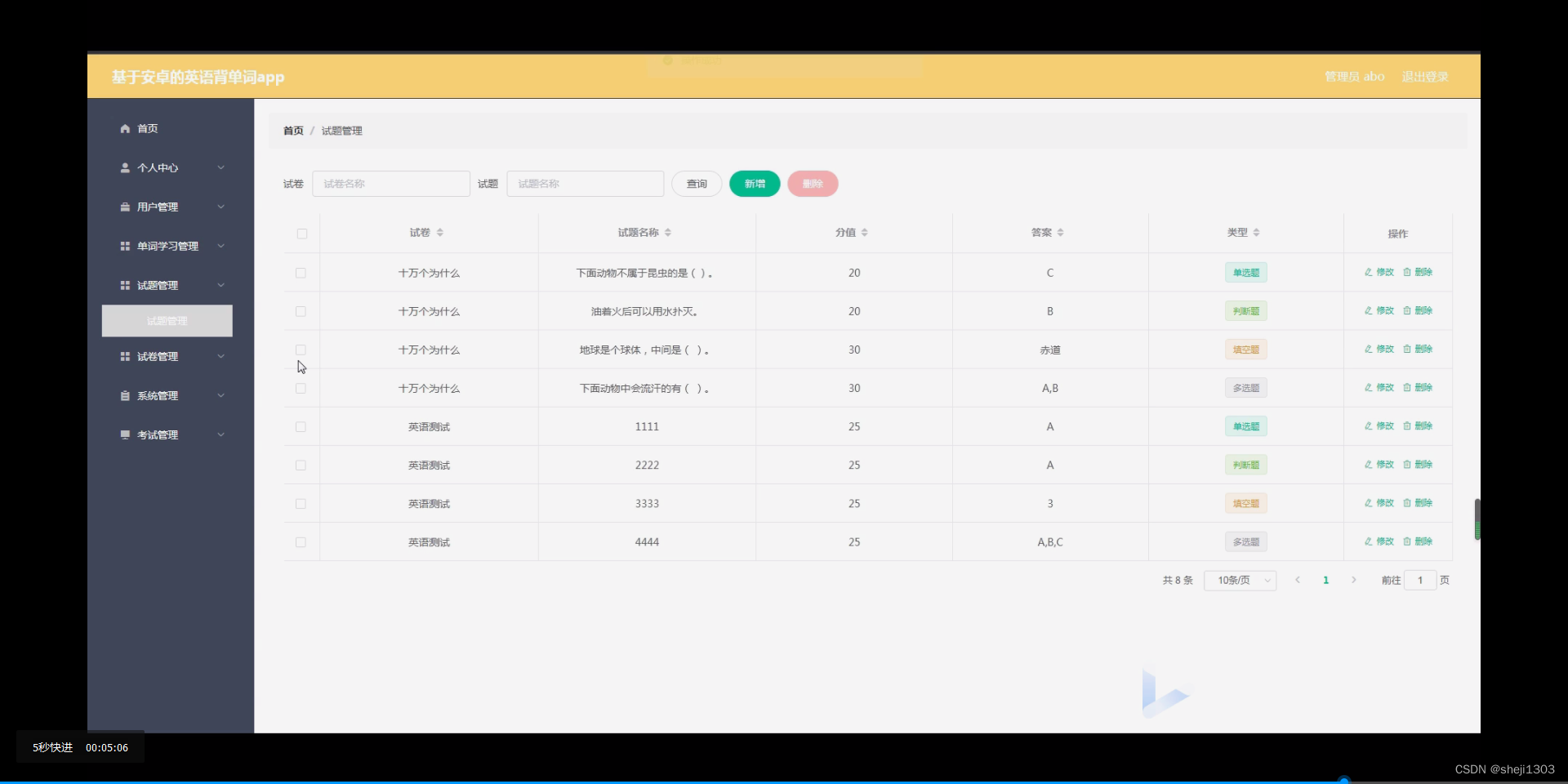Toggle the select-all checkbox in table header
This screenshot has width=1568, height=784.
[301, 234]
